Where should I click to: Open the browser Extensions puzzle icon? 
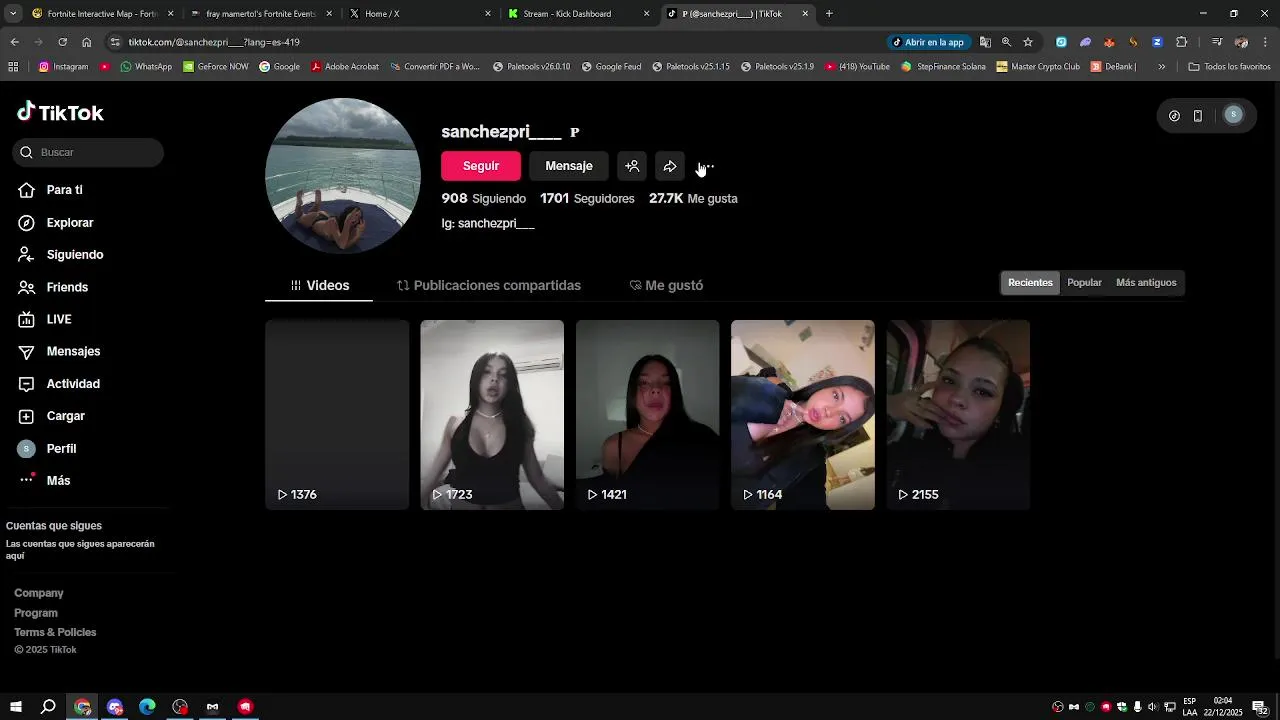(1181, 42)
